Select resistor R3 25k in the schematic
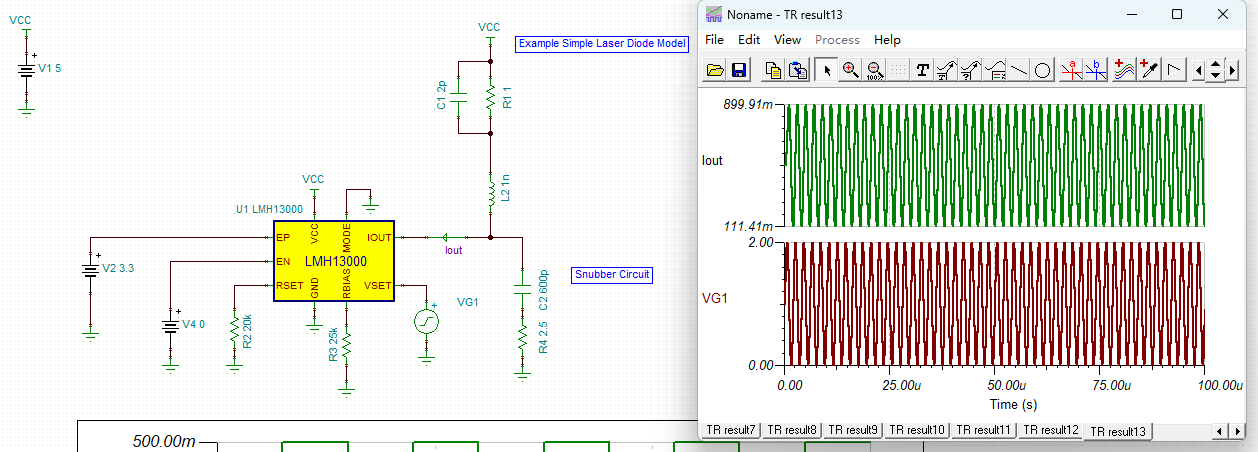This screenshot has width=1258, height=452. tap(347, 346)
